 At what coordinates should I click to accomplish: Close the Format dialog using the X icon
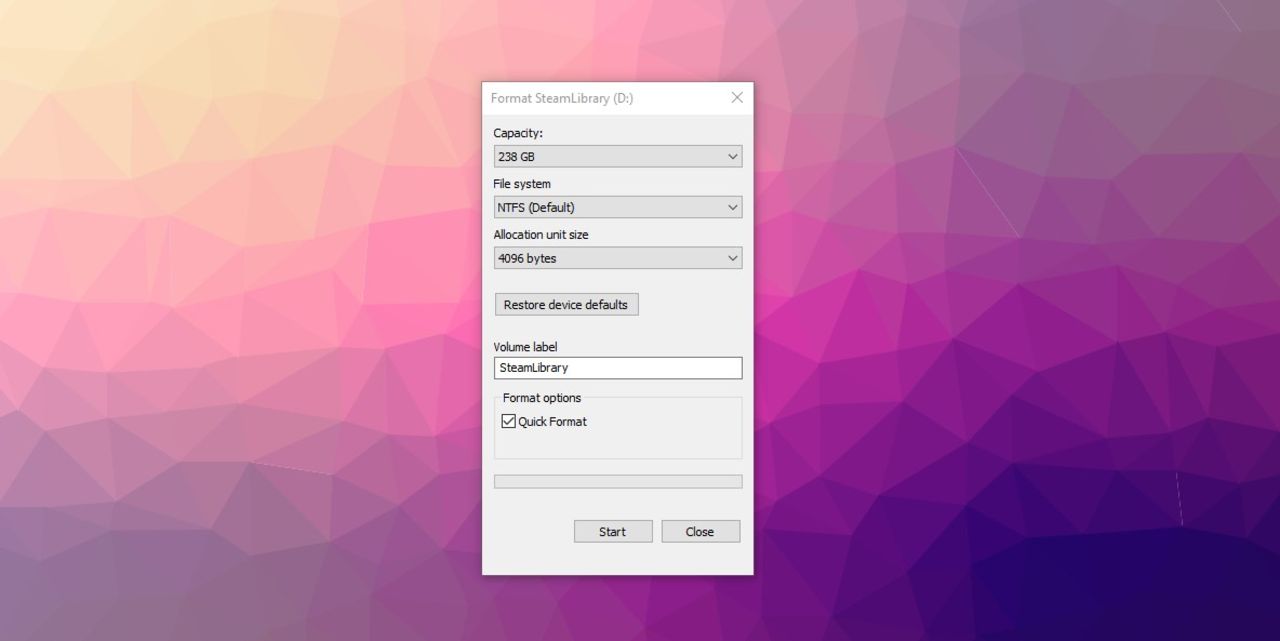point(737,98)
